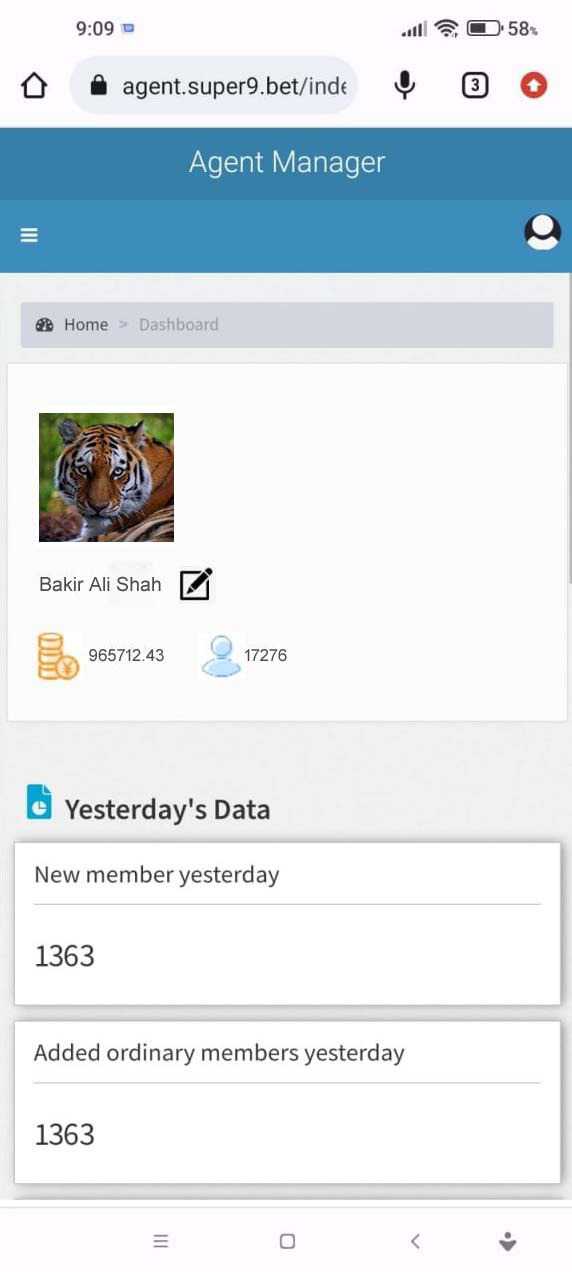Image resolution: width=572 pixels, height=1272 pixels.
Task: Tap the Yesterday's Data section icon
Action: click(39, 802)
